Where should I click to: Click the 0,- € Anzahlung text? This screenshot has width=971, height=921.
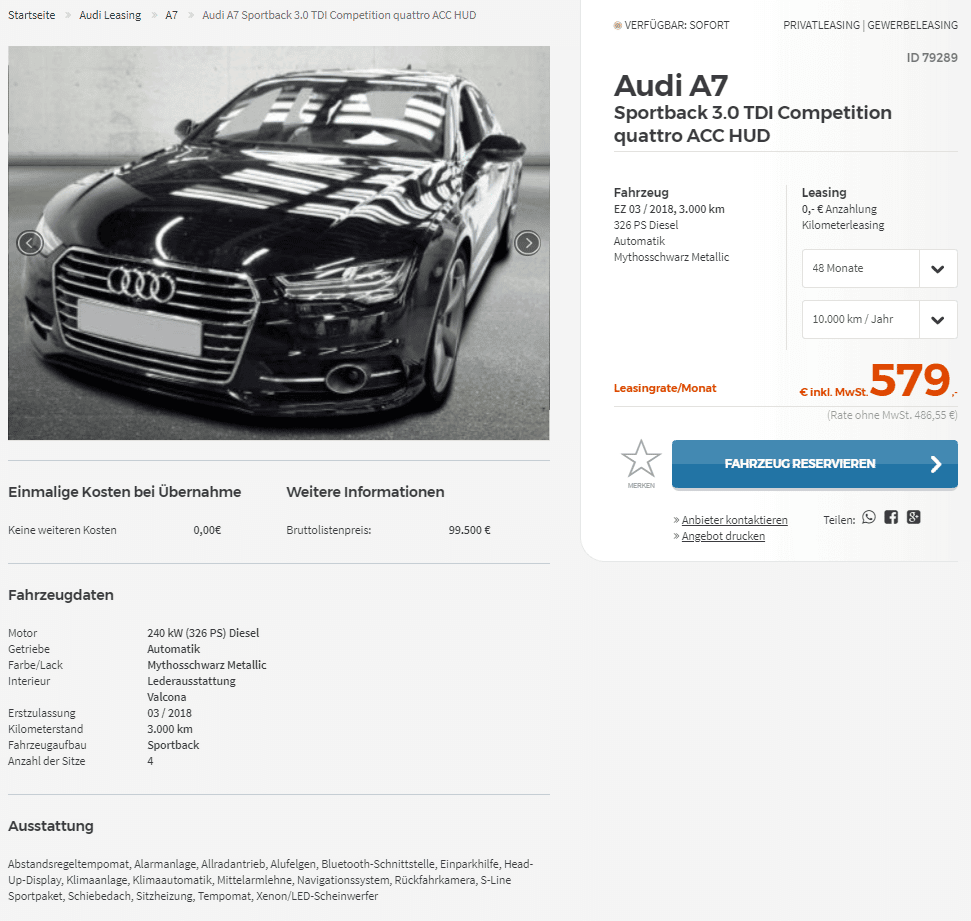[839, 209]
